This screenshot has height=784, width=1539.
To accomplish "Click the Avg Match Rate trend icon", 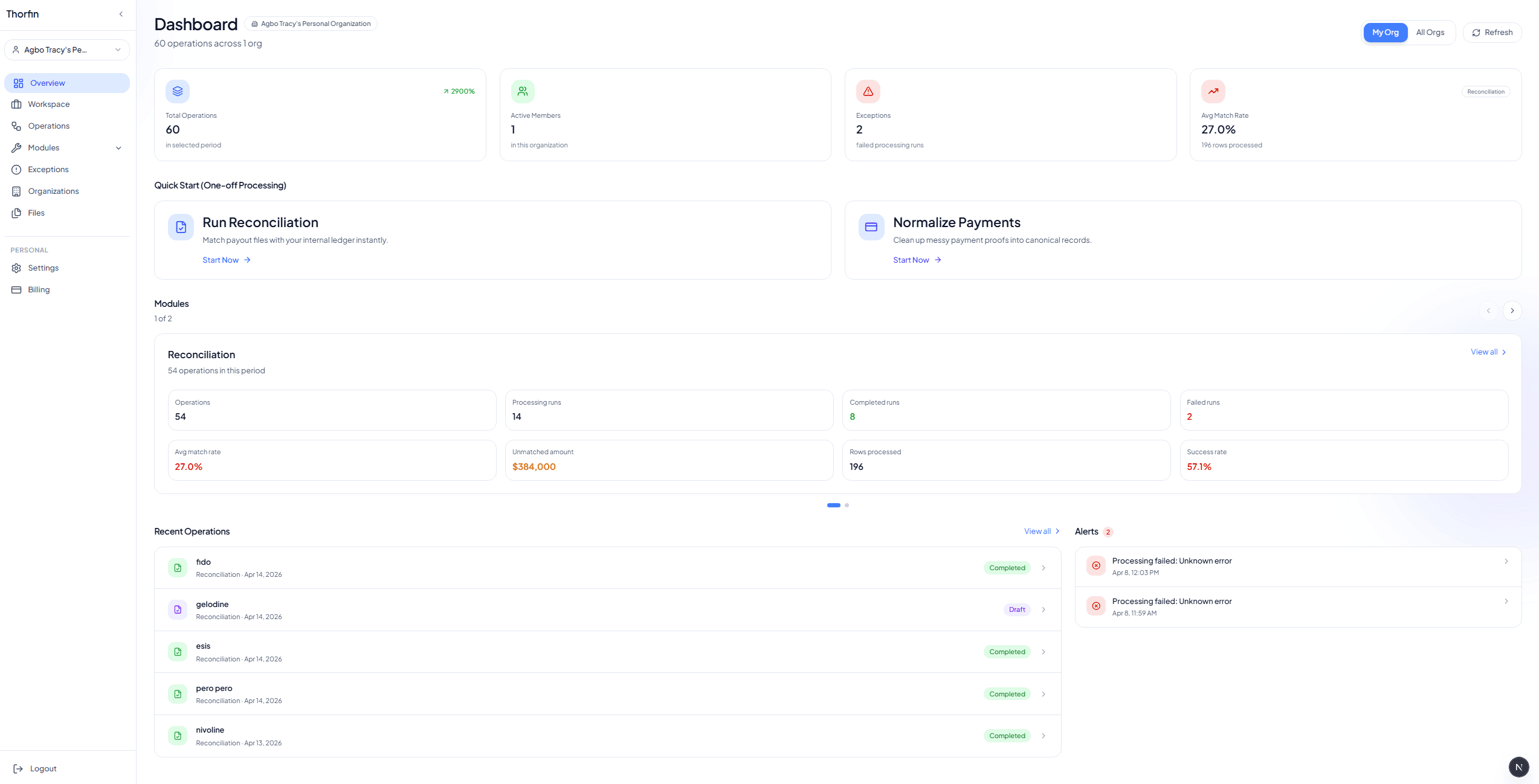I will point(1213,91).
